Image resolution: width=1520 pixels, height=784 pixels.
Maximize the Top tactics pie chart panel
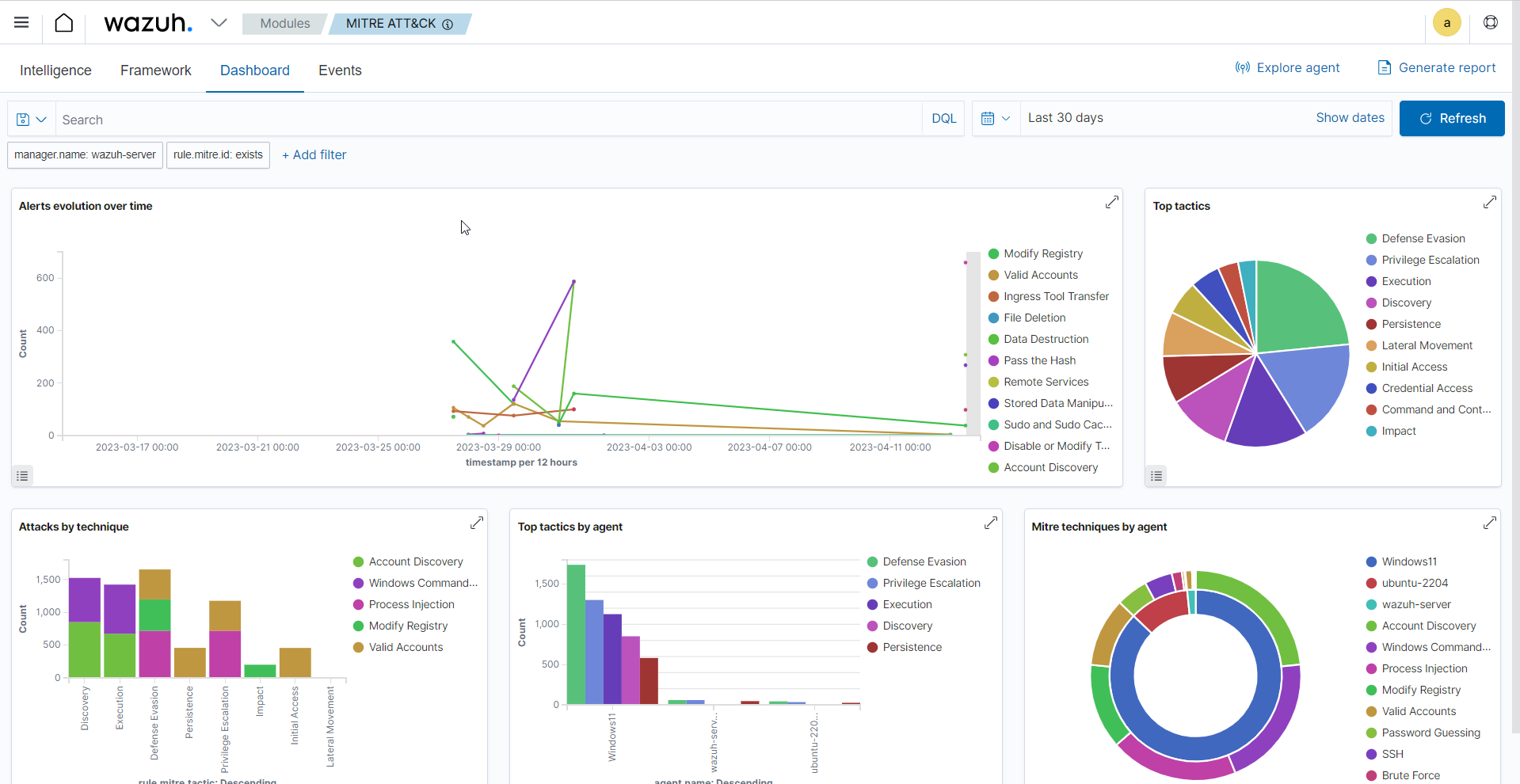[1489, 203]
